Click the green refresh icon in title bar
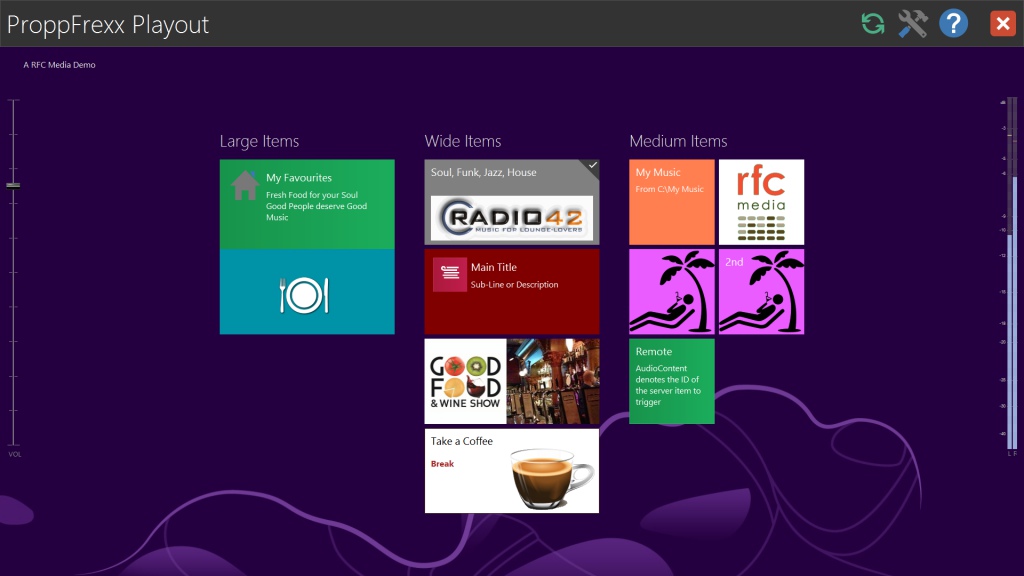The height and width of the screenshot is (576, 1024). (873, 23)
